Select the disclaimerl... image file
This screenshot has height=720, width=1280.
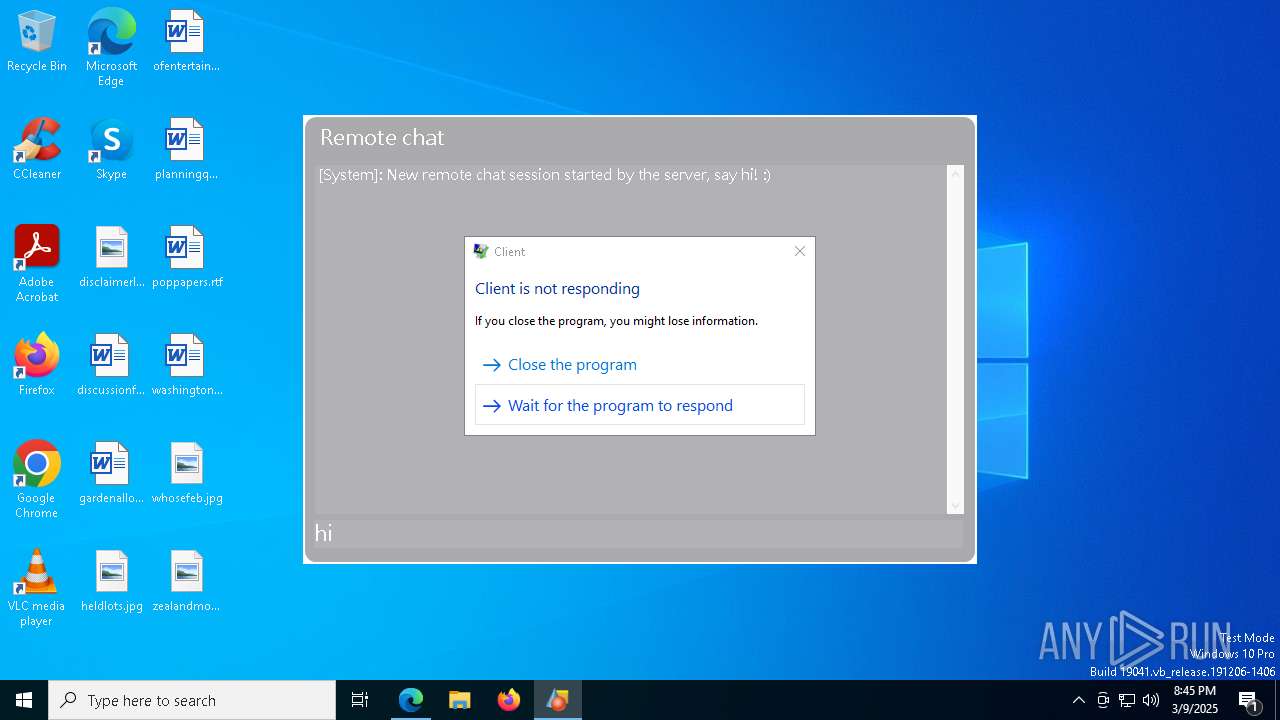(111, 258)
